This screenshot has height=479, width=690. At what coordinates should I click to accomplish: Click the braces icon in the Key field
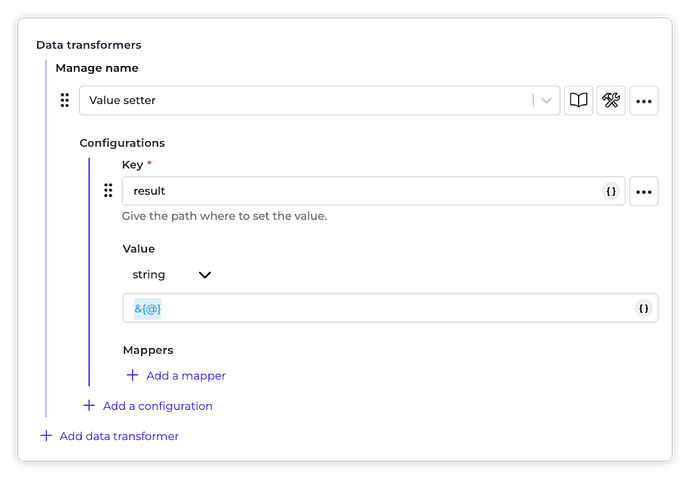[611, 191]
